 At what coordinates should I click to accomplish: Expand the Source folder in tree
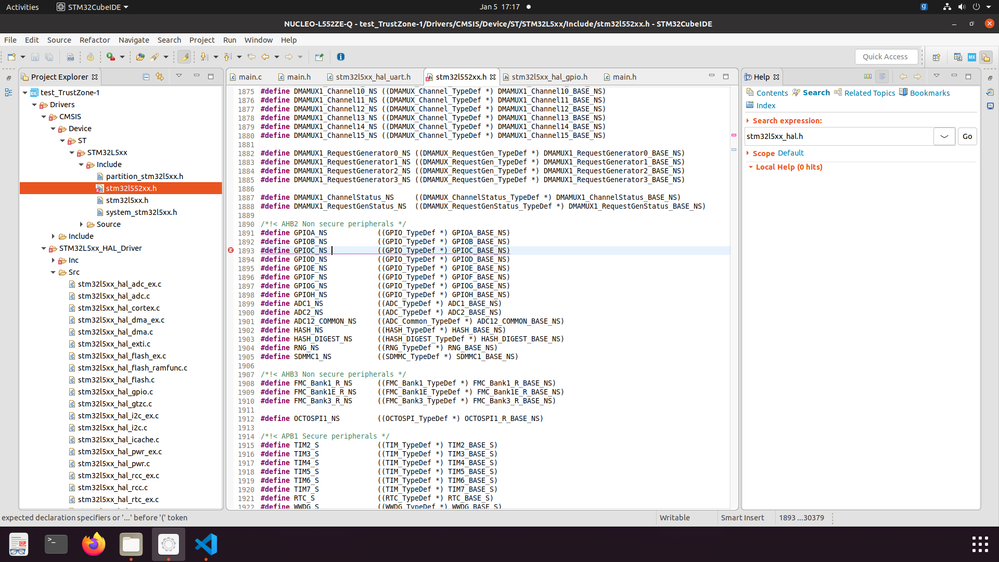82,224
